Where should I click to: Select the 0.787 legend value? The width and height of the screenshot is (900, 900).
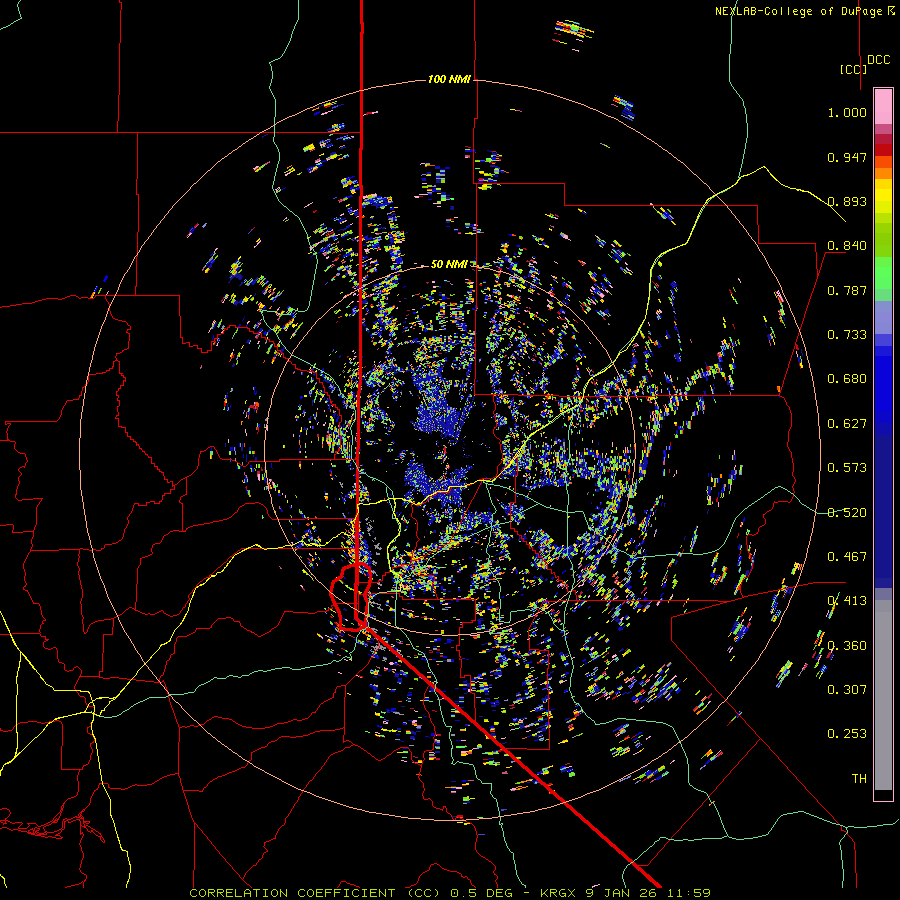click(x=847, y=290)
